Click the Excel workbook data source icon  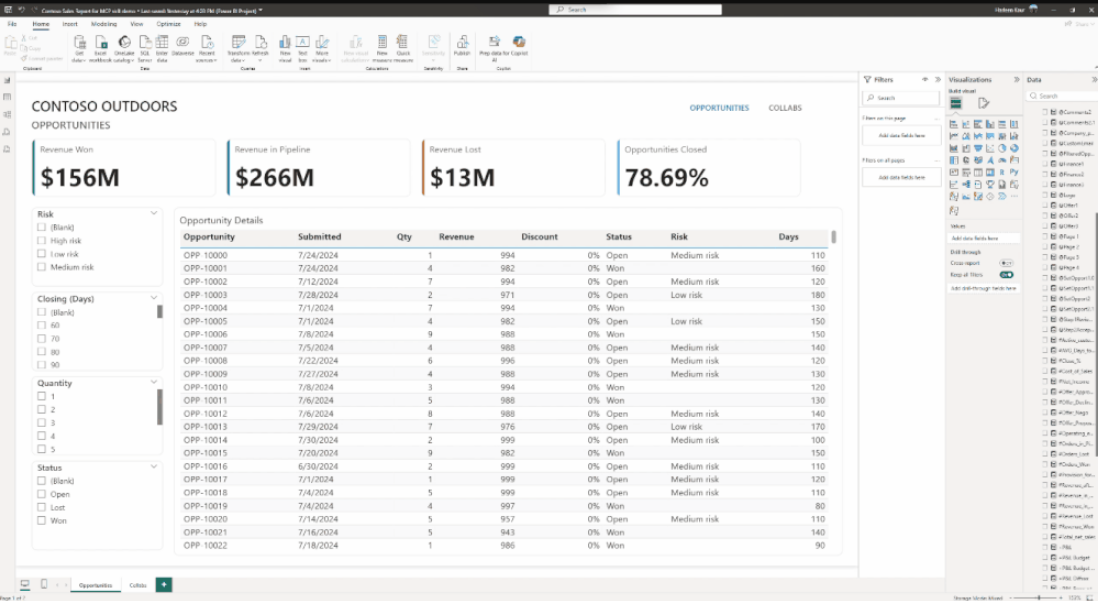coord(101,48)
